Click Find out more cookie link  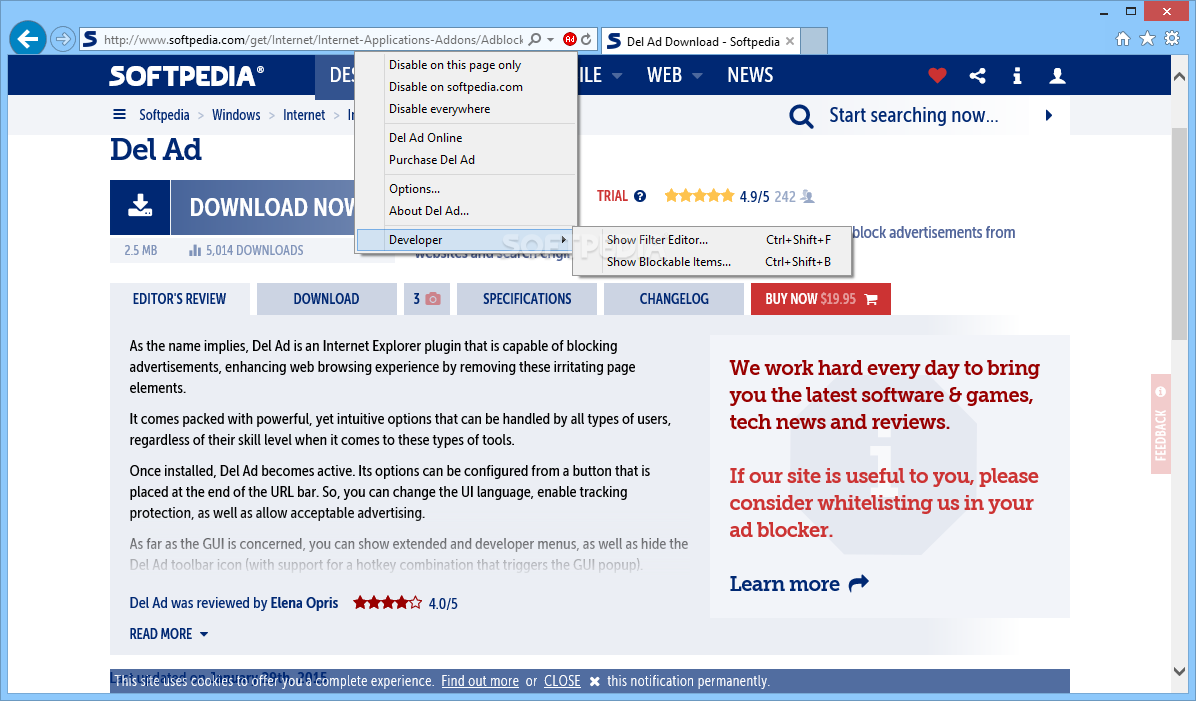[480, 681]
